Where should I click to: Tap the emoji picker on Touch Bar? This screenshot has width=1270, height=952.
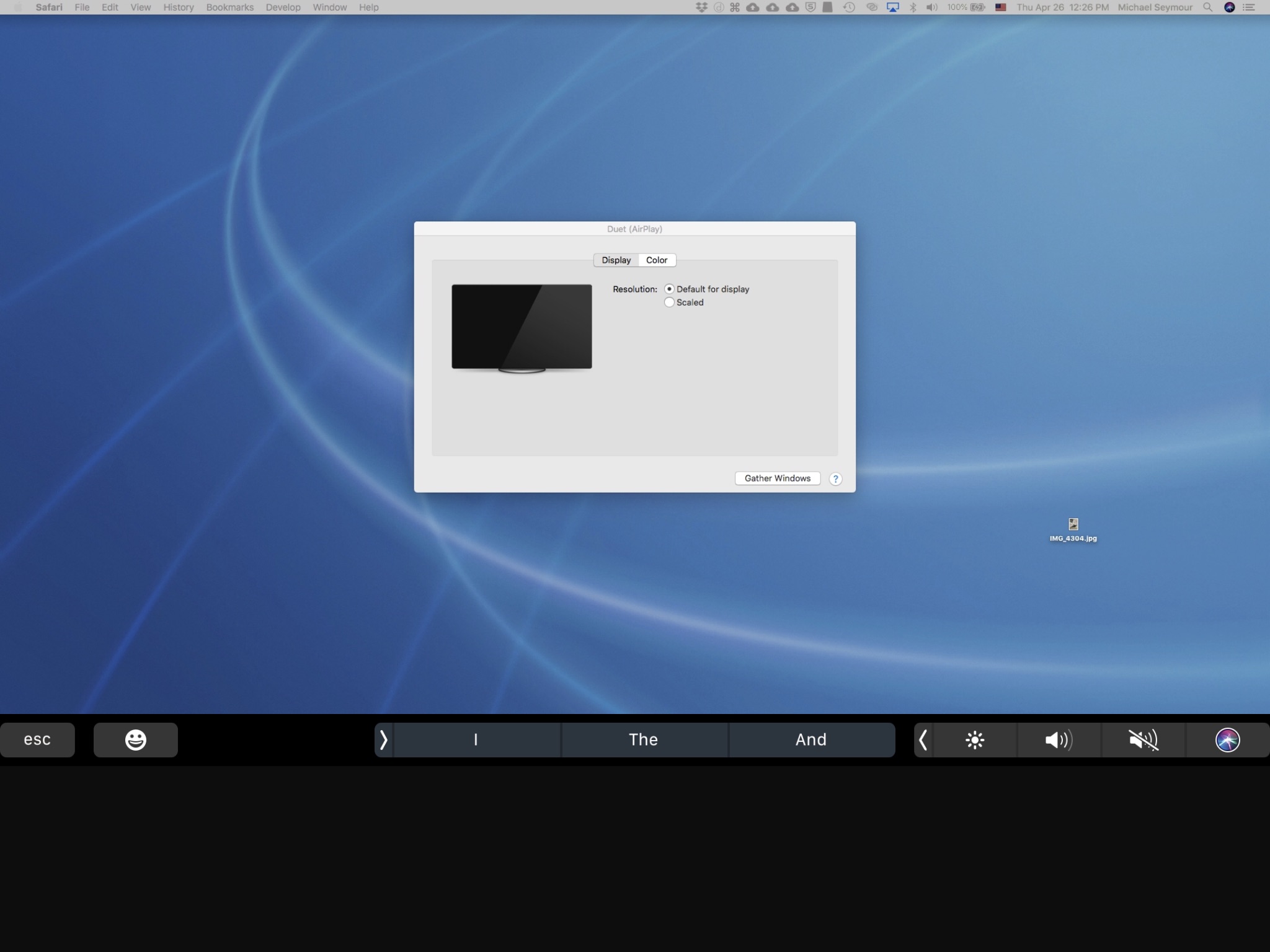coord(135,739)
